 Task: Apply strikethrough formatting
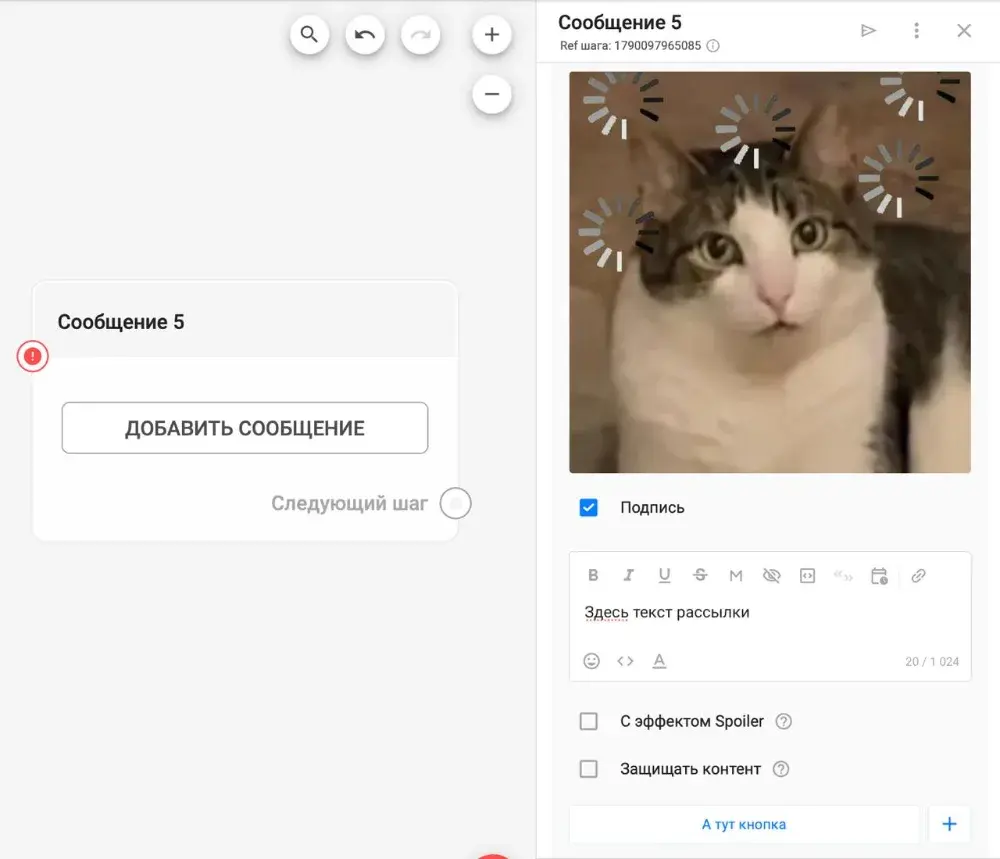click(x=700, y=575)
